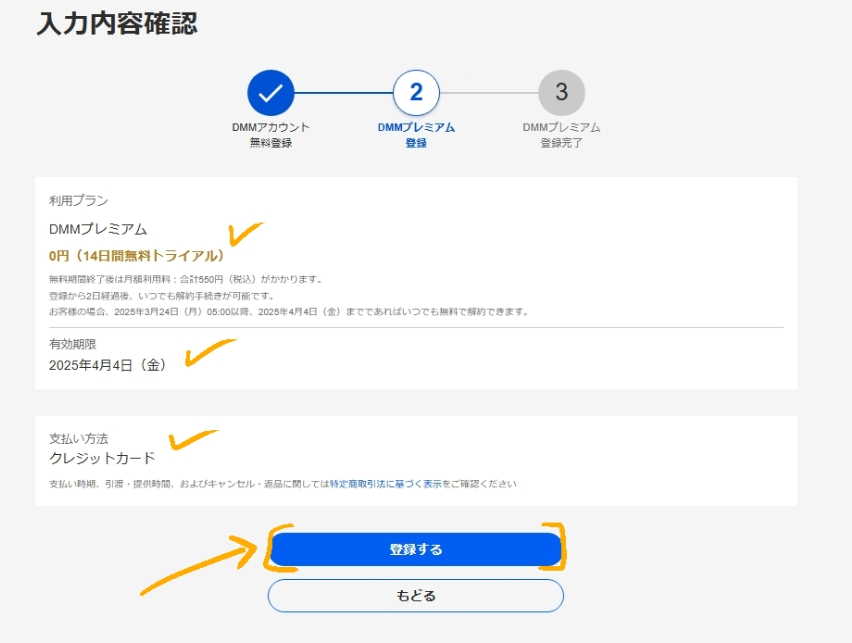Click the もどる button

coord(416,596)
